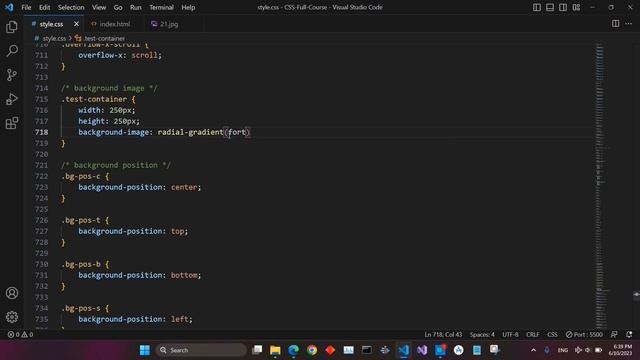Image resolution: width=640 pixels, height=360 pixels.
Task: Open the Run menu
Action: [x=136, y=7]
